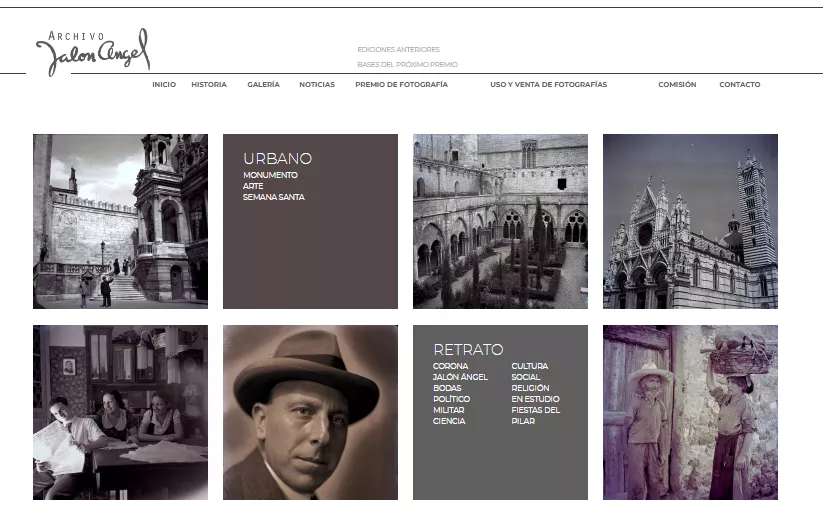
Task: Open the Galería menu
Action: 263,85
